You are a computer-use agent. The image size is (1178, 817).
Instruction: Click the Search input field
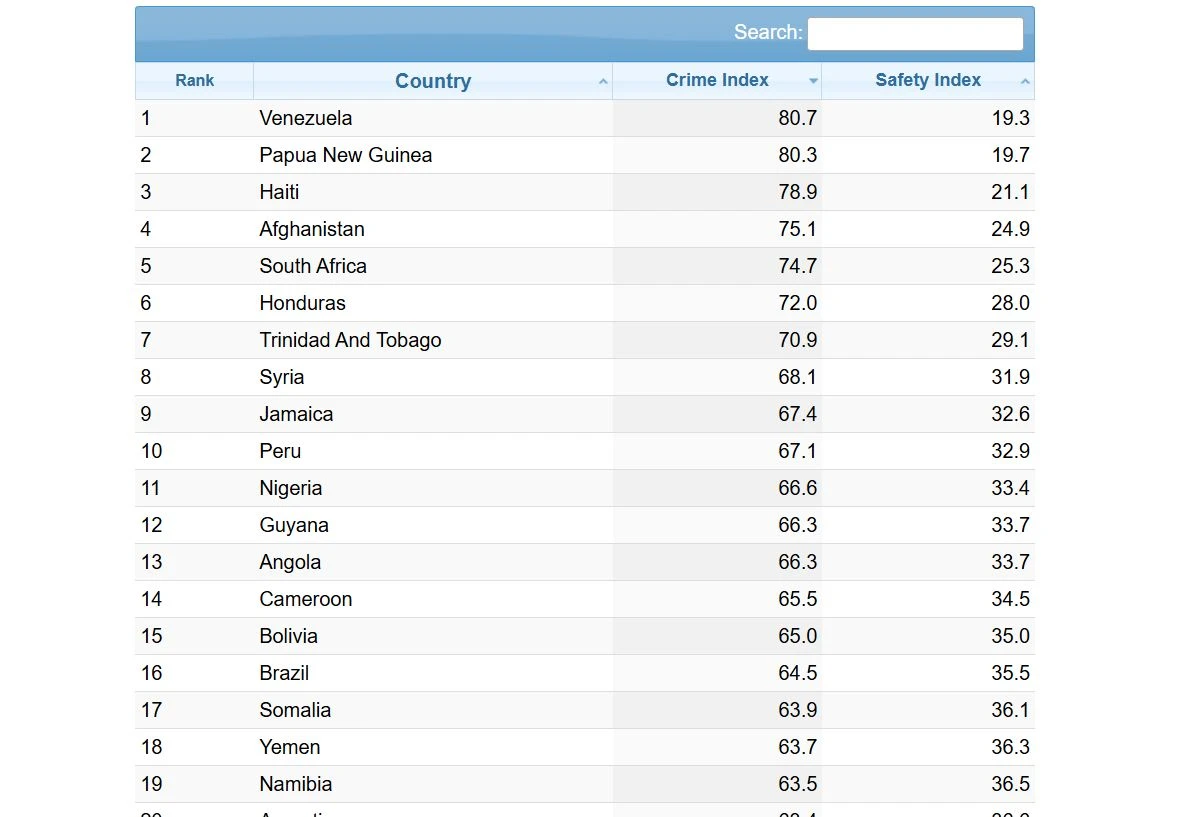[915, 34]
